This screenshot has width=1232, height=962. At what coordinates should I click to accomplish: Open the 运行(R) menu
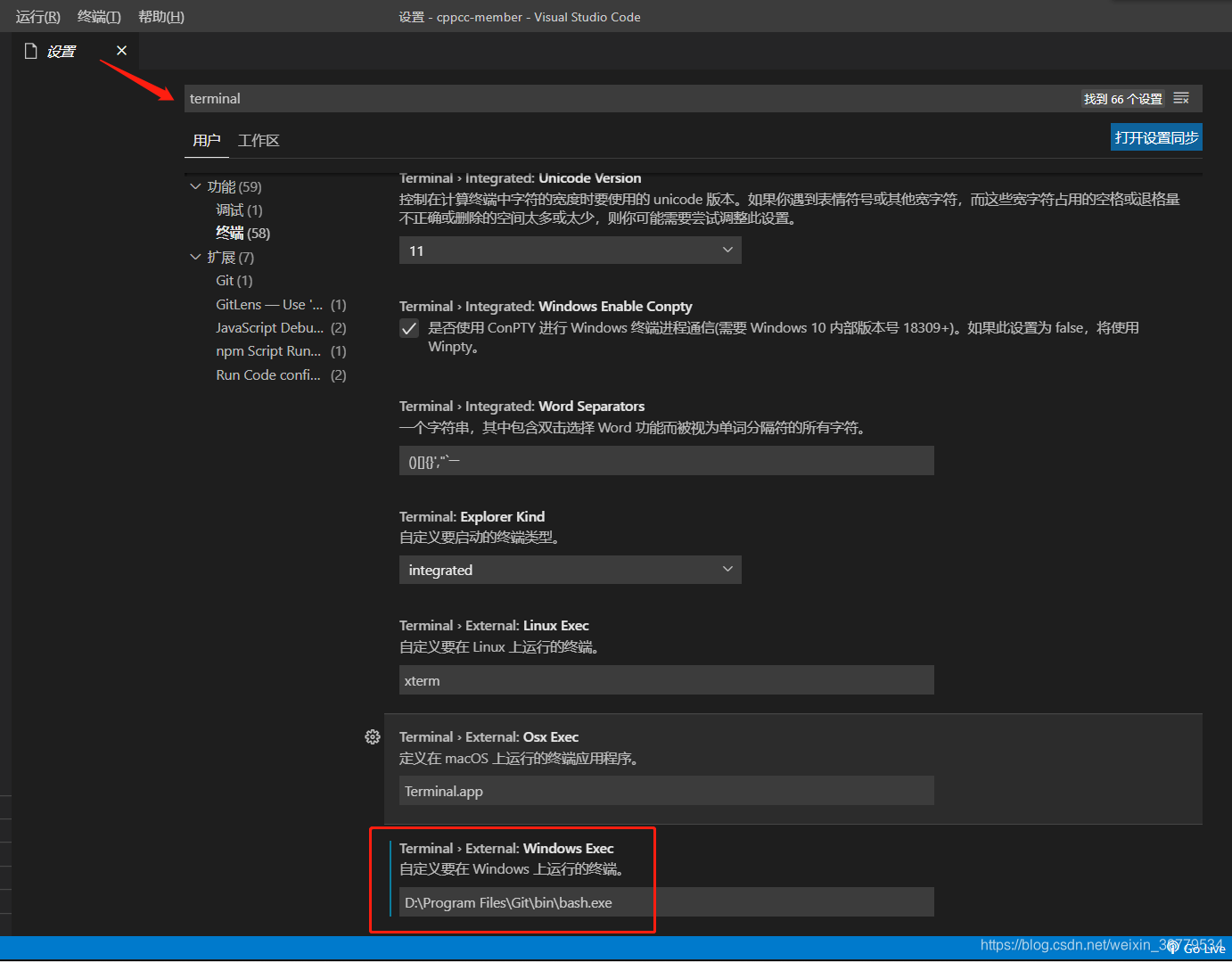[38, 17]
